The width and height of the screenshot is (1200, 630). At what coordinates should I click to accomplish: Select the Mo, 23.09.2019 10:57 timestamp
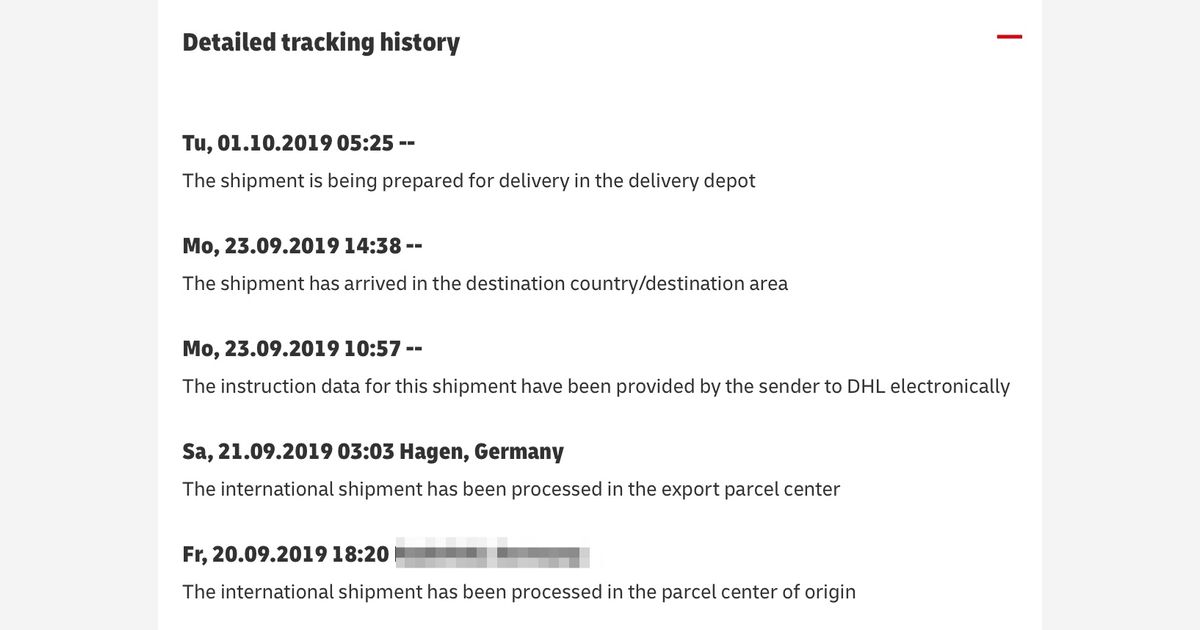pyautogui.click(x=291, y=349)
